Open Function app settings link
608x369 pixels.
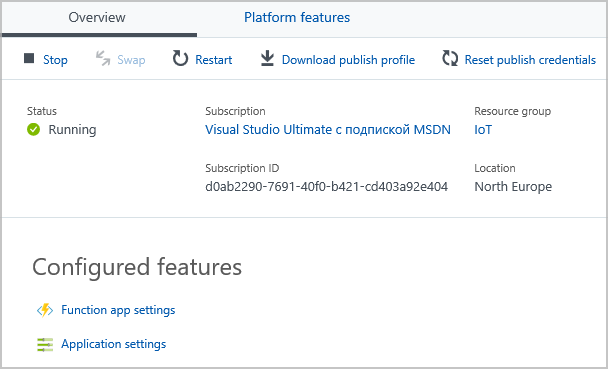click(x=118, y=310)
